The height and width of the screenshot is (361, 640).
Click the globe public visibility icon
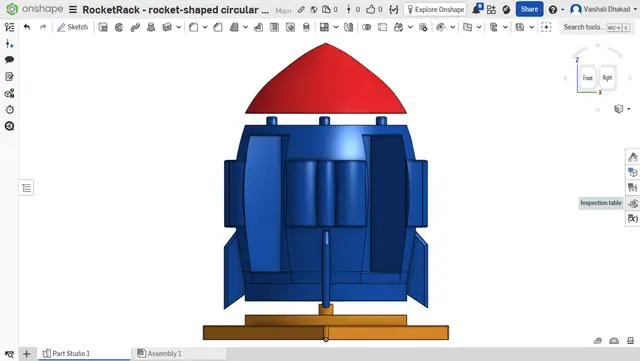pos(313,9)
